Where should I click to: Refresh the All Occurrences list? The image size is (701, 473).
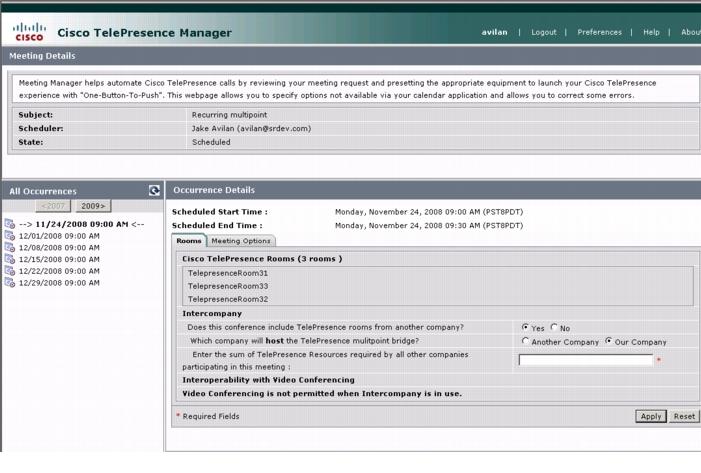pos(154,190)
